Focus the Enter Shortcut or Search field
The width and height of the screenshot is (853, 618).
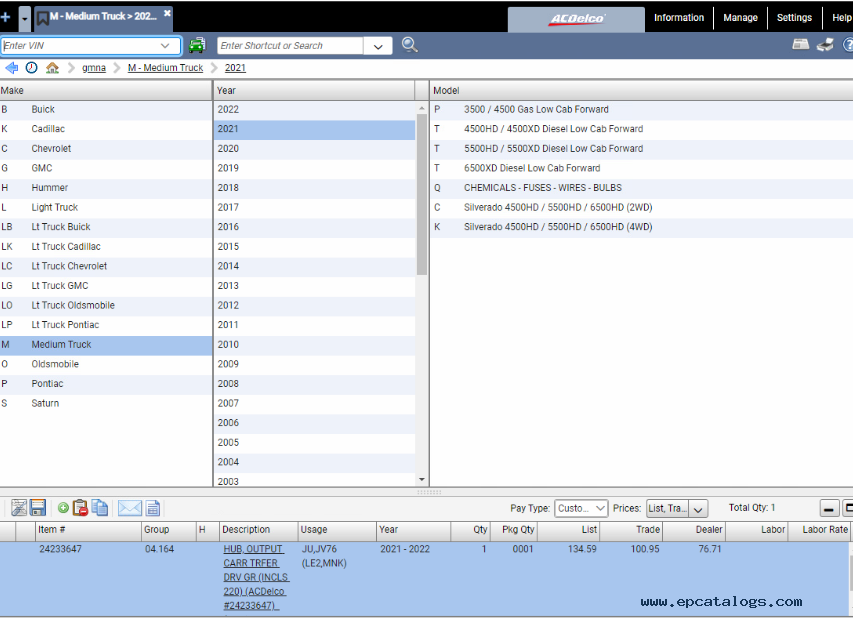point(290,46)
